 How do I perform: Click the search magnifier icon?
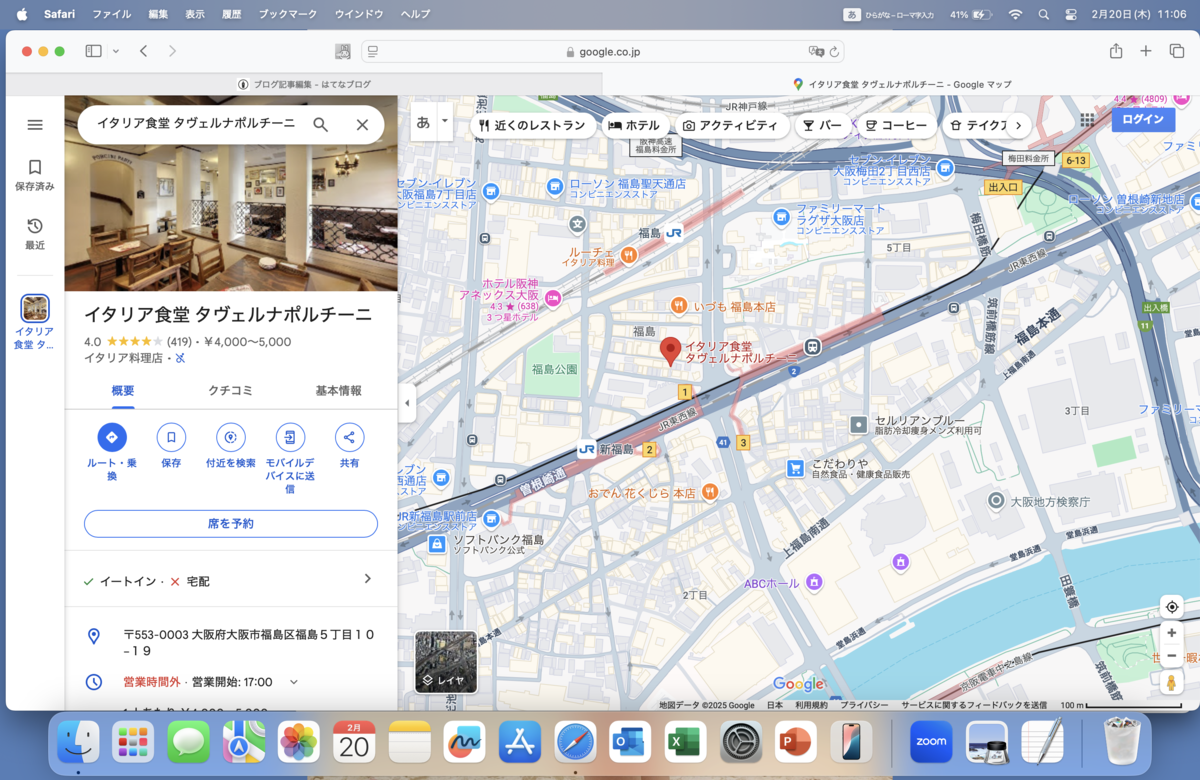coord(320,125)
